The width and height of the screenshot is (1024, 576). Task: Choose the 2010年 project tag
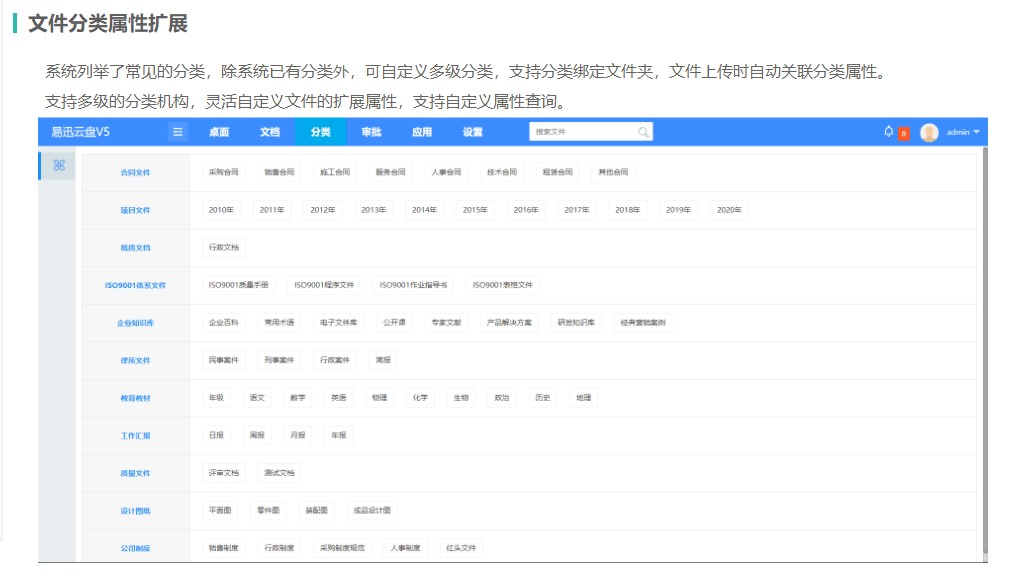(221, 210)
